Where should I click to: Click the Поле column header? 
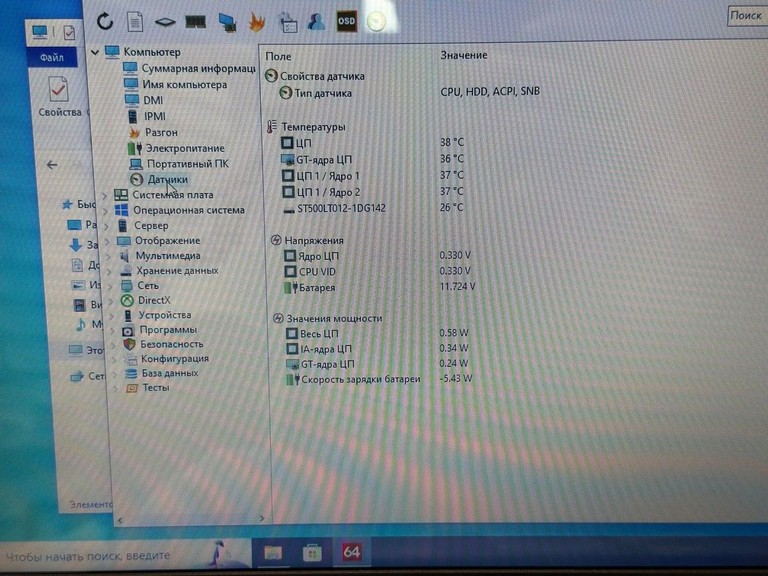tap(278, 56)
